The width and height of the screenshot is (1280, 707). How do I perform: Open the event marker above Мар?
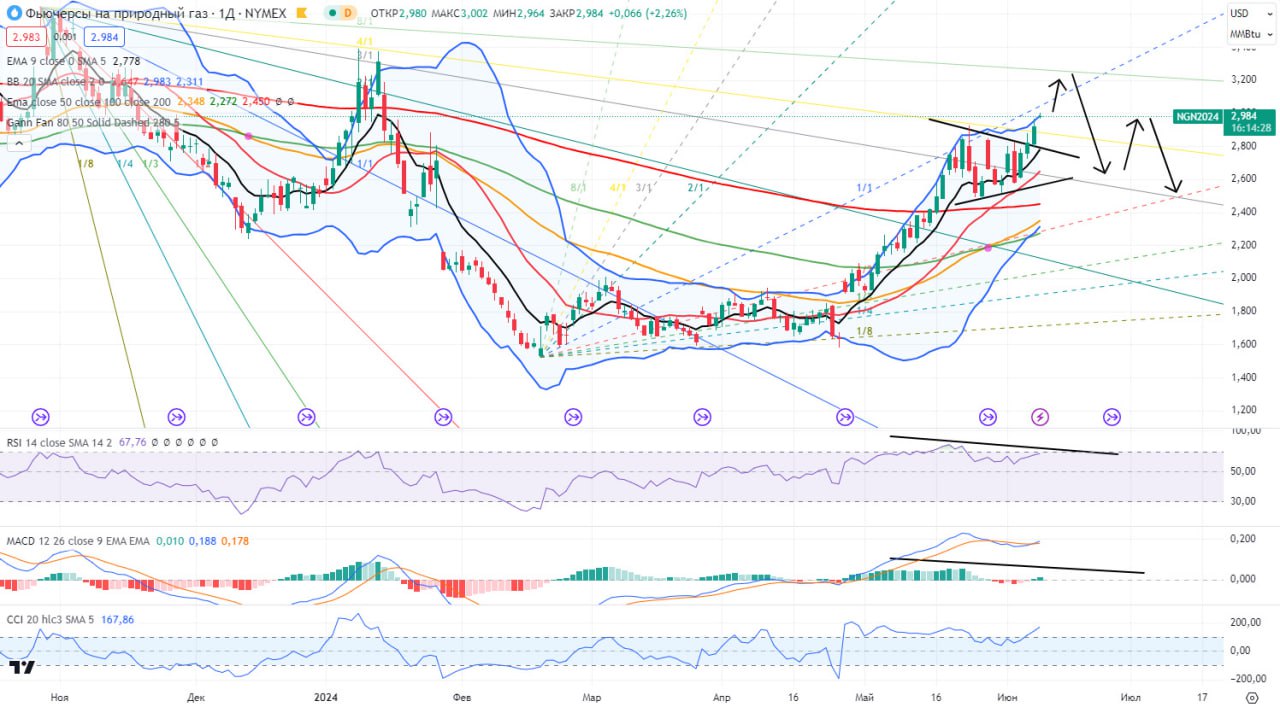point(573,416)
